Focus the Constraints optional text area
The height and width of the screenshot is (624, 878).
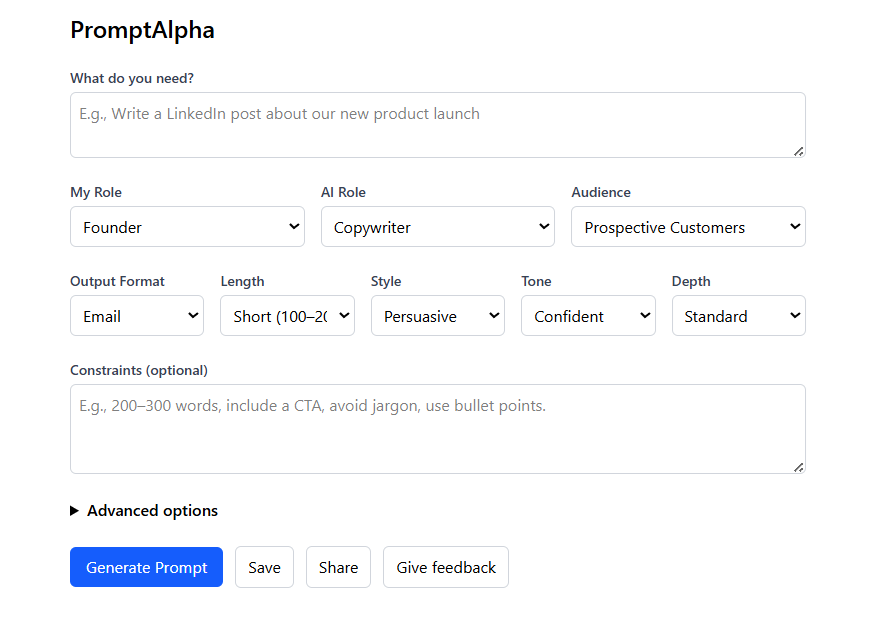pyautogui.click(x=437, y=429)
